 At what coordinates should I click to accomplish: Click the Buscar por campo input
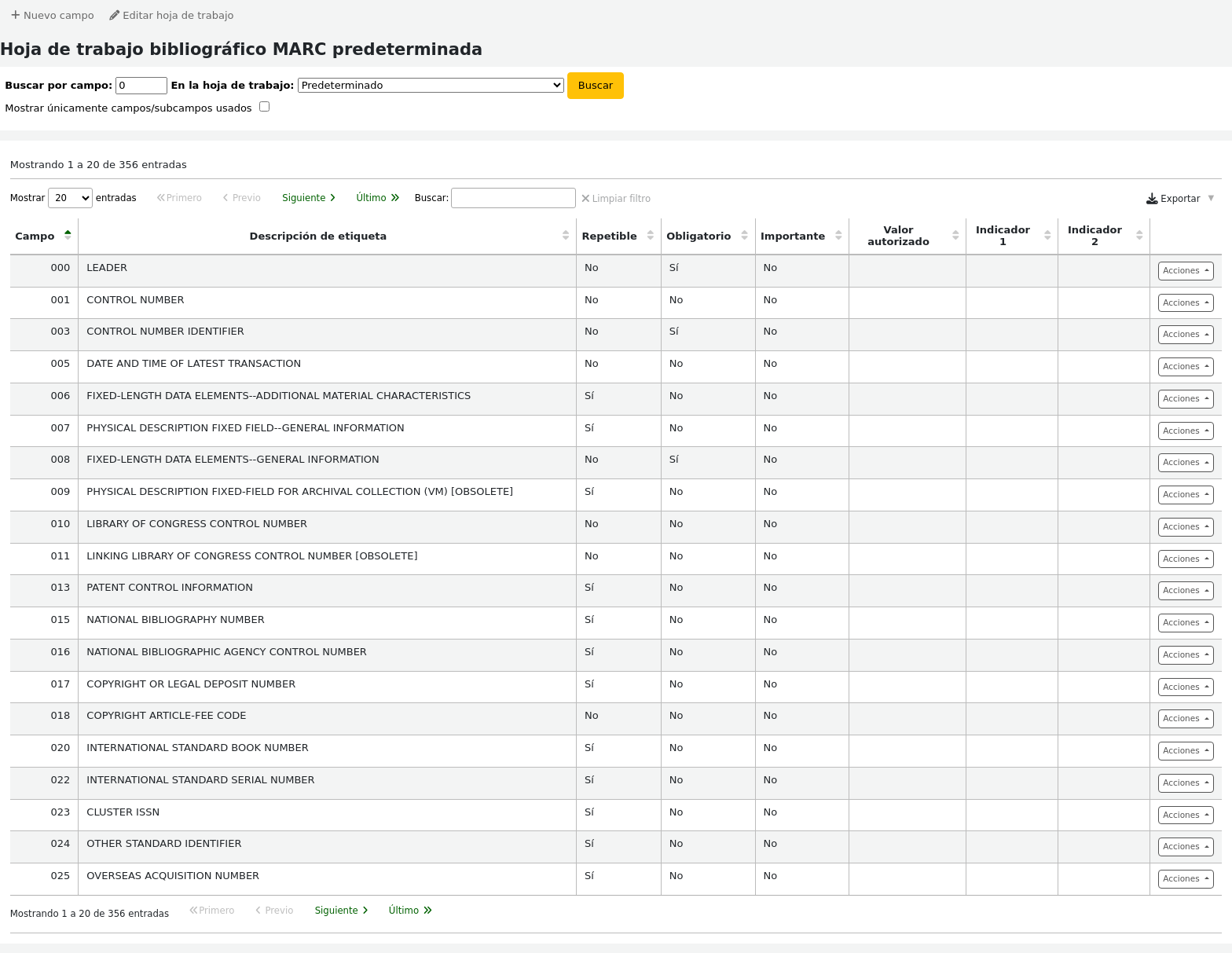tap(141, 86)
